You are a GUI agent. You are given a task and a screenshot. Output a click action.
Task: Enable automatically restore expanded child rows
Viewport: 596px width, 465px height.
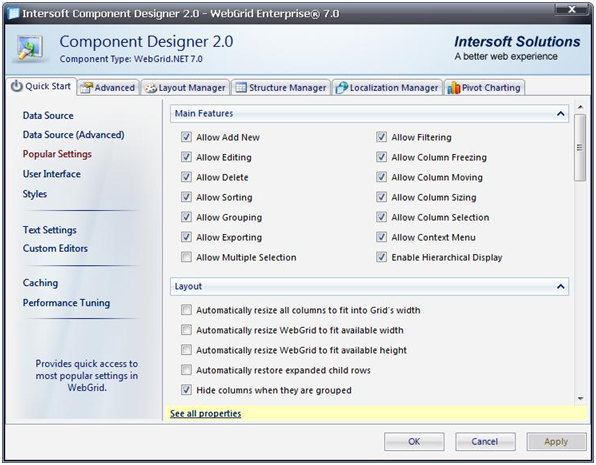(x=186, y=370)
